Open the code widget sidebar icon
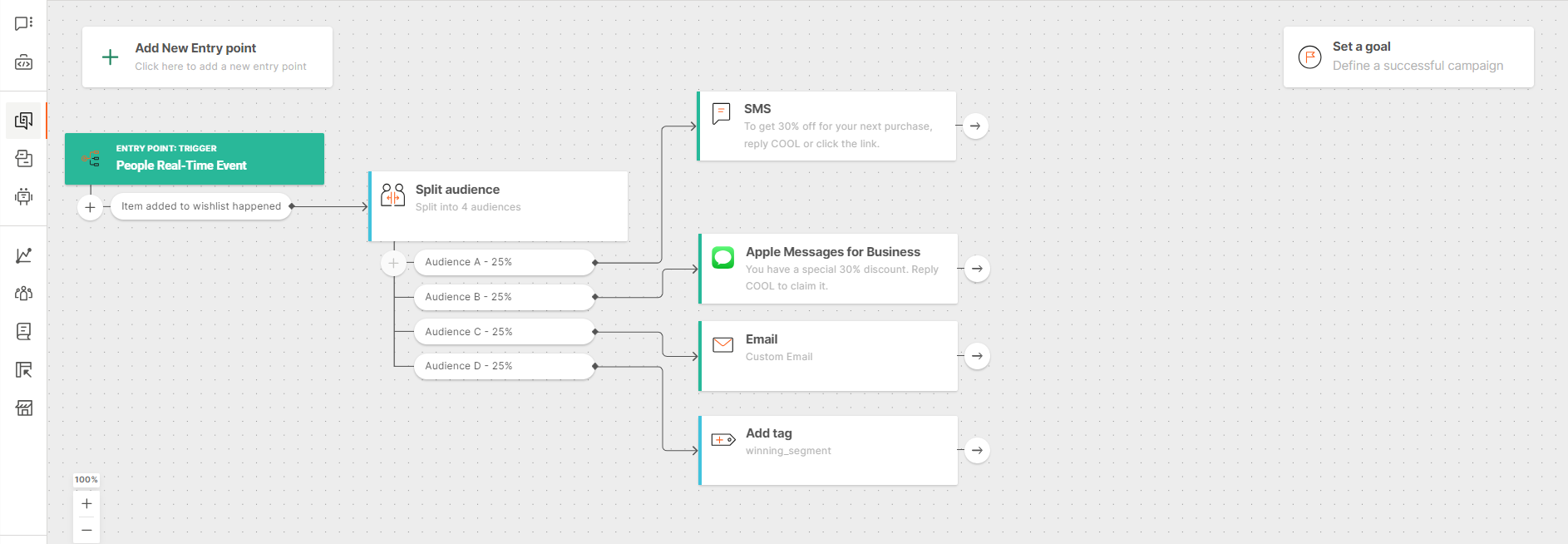 click(x=23, y=62)
